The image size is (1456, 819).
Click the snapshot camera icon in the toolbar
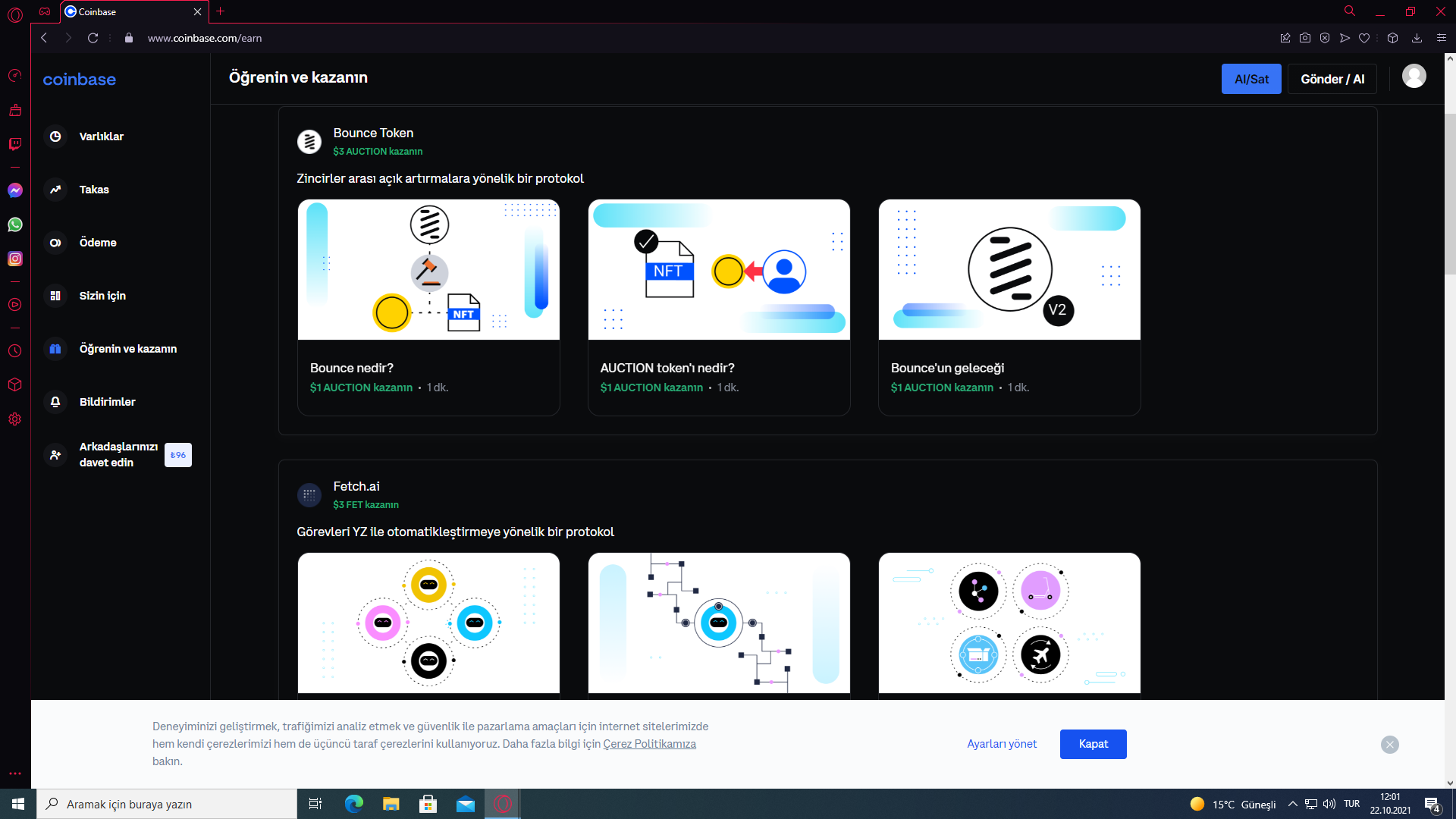[1305, 38]
